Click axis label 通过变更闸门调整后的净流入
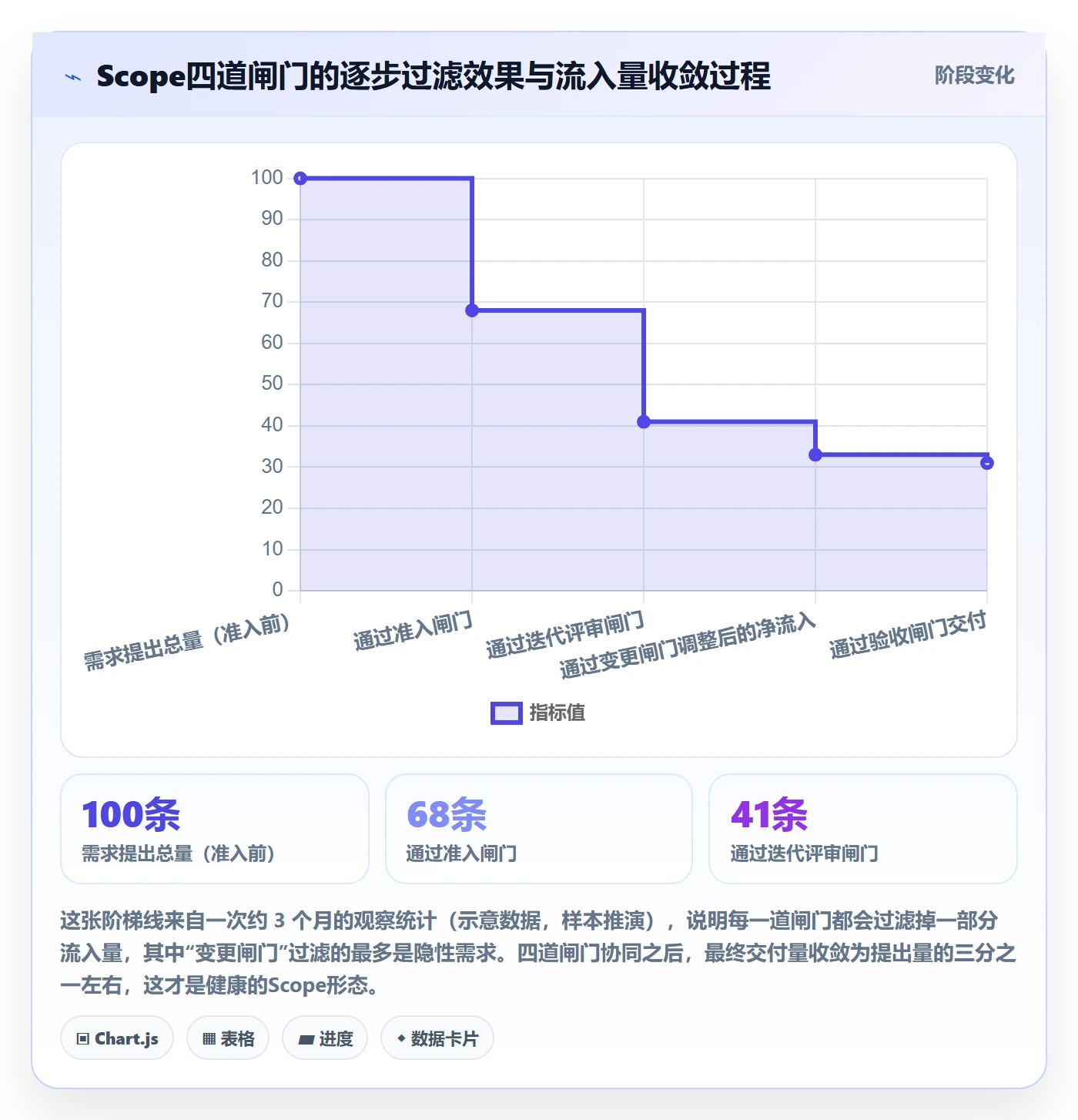 click(x=687, y=646)
